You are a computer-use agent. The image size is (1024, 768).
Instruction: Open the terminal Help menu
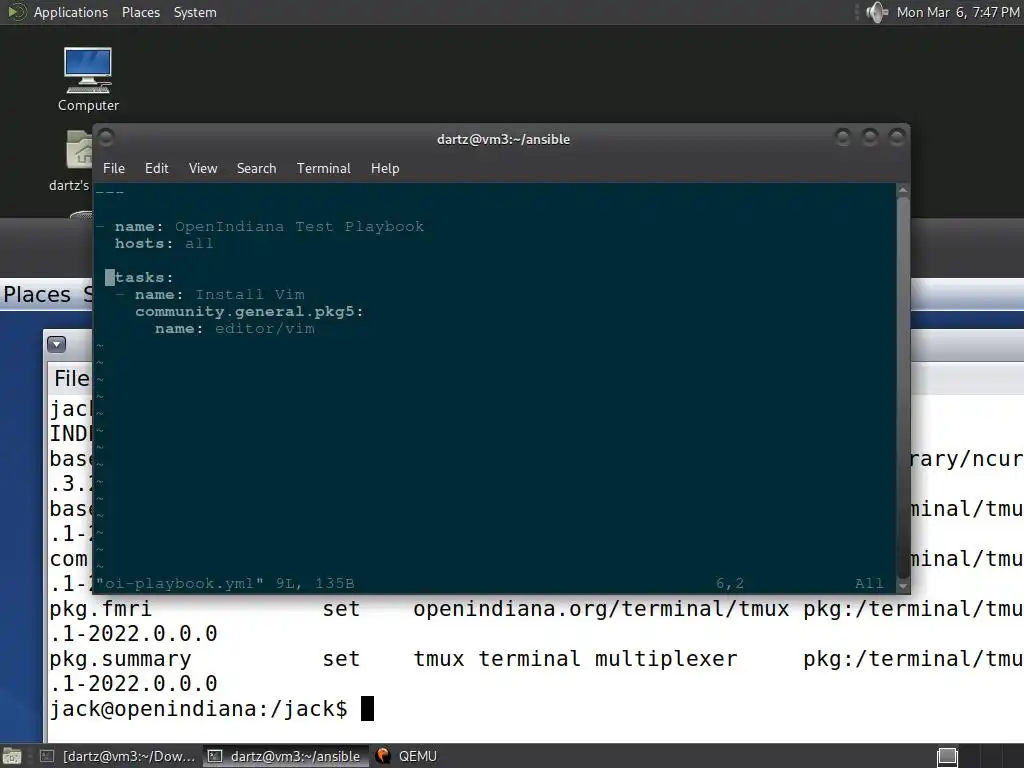click(x=385, y=168)
